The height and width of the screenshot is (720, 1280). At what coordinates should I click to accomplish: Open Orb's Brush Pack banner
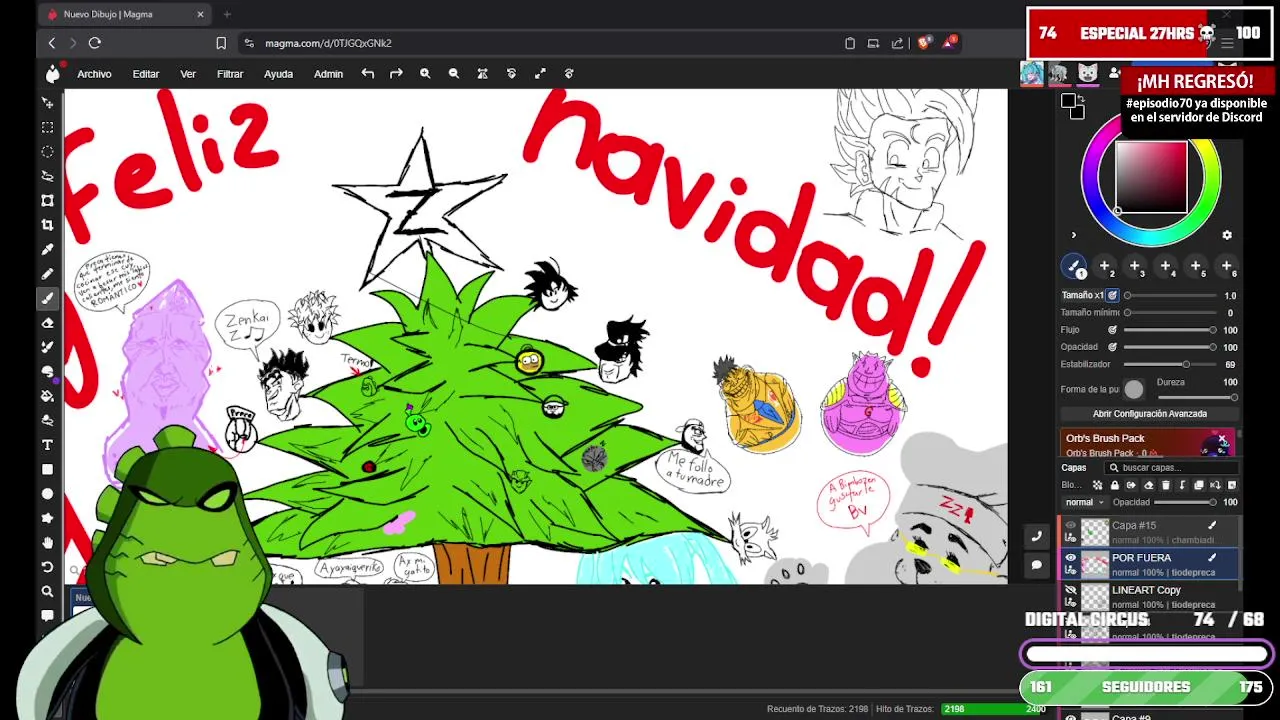(x=1148, y=444)
